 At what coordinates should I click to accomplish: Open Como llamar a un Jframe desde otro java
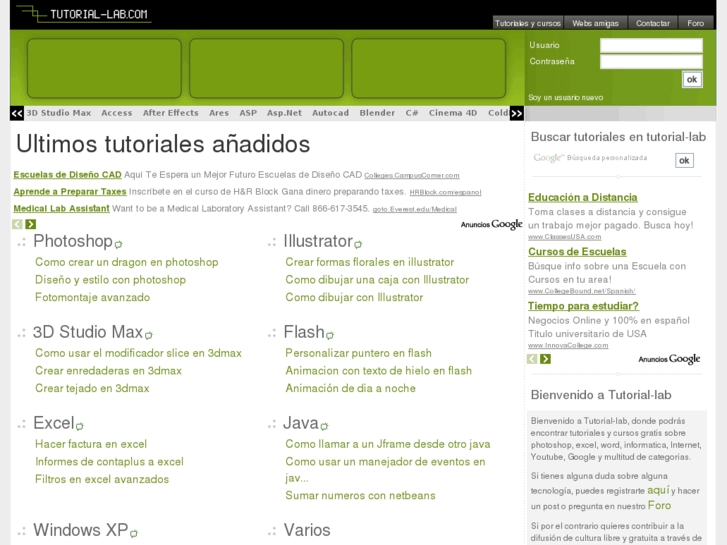(388, 444)
